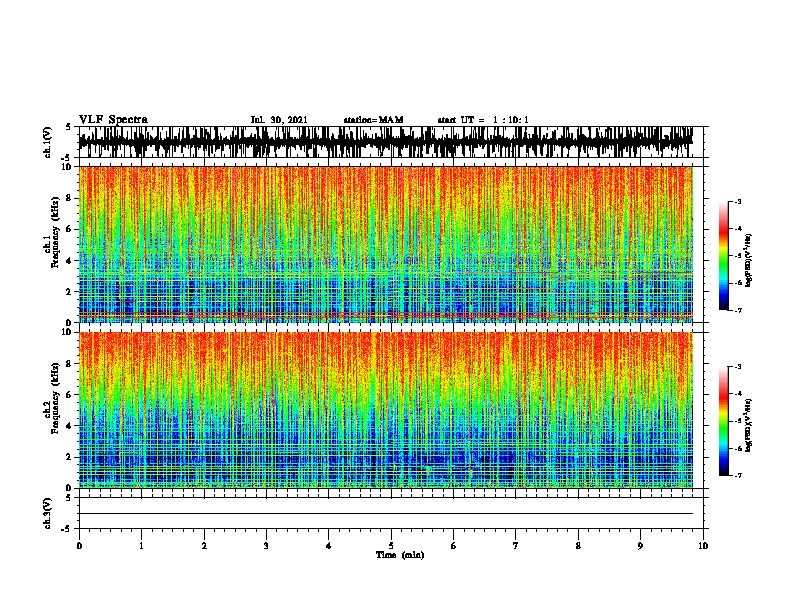Click time axis tick label '7'

(516, 546)
